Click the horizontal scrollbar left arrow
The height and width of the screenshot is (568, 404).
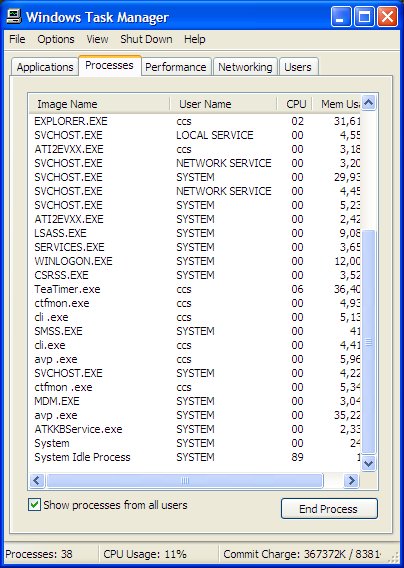coord(37,481)
